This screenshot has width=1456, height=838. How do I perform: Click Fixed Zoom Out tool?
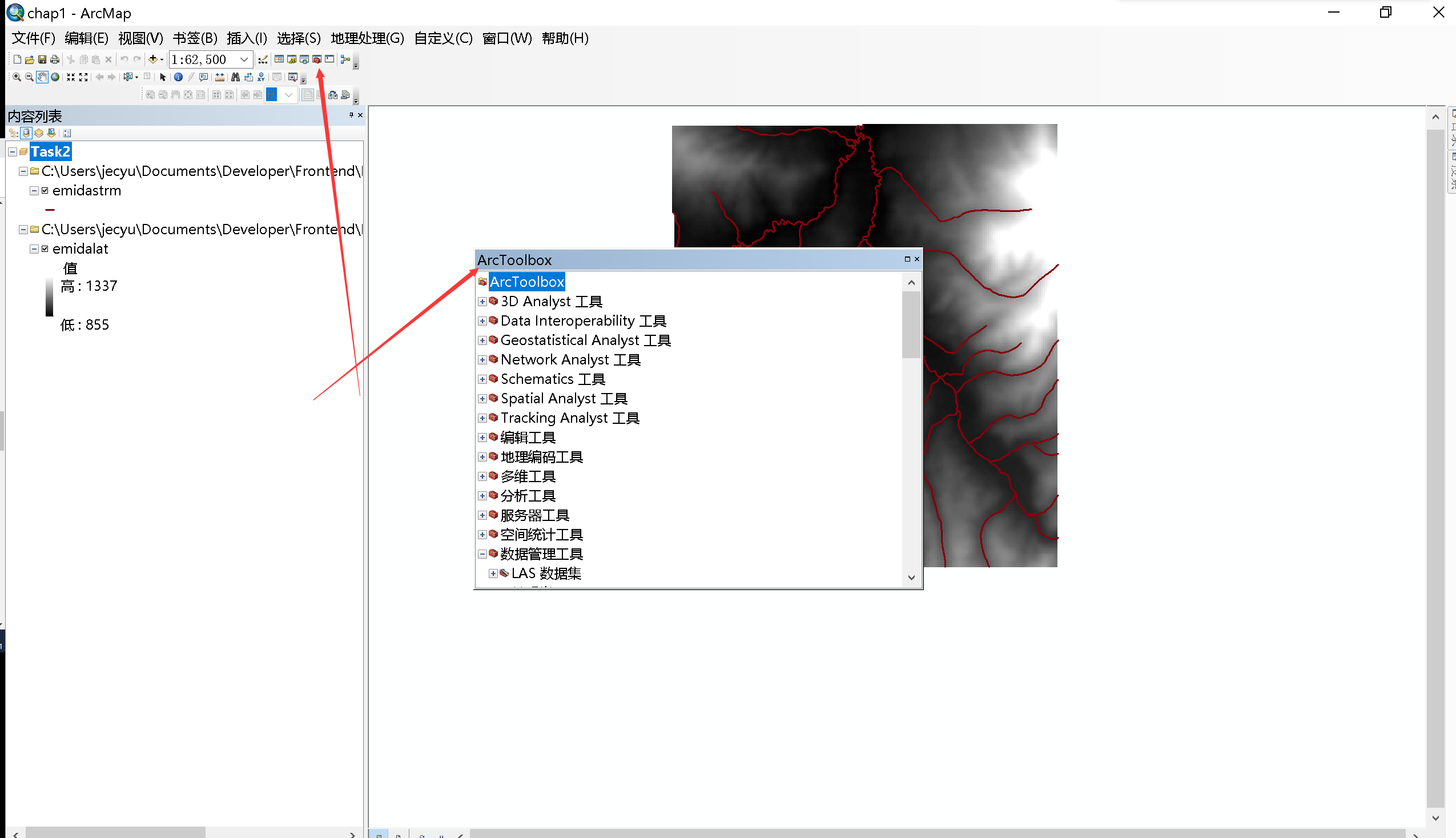tap(83, 77)
